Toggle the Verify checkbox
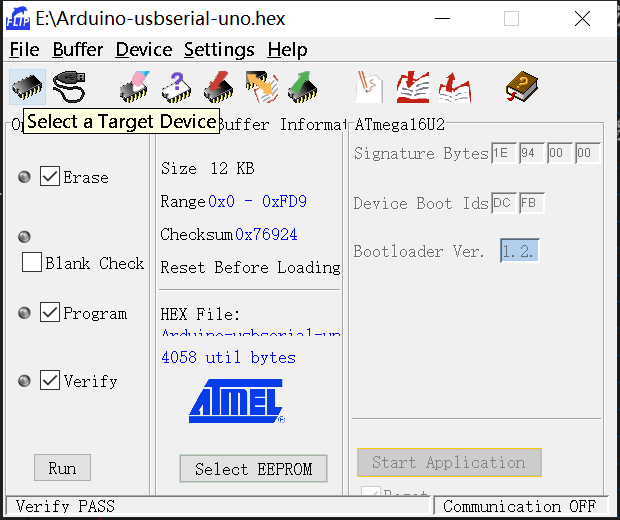The height and width of the screenshot is (520, 620). click(x=50, y=380)
